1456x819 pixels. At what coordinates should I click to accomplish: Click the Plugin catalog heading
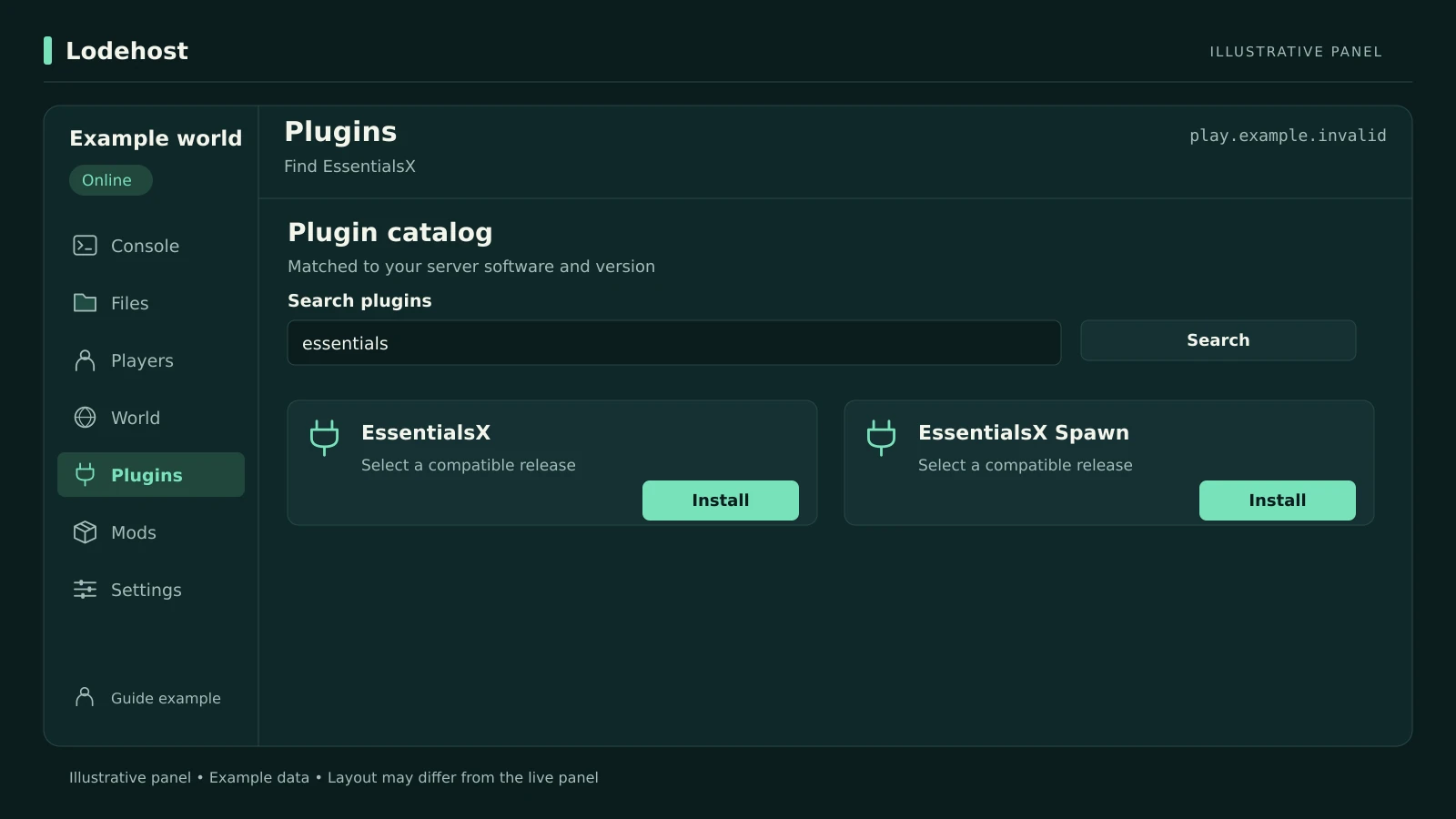tap(390, 233)
